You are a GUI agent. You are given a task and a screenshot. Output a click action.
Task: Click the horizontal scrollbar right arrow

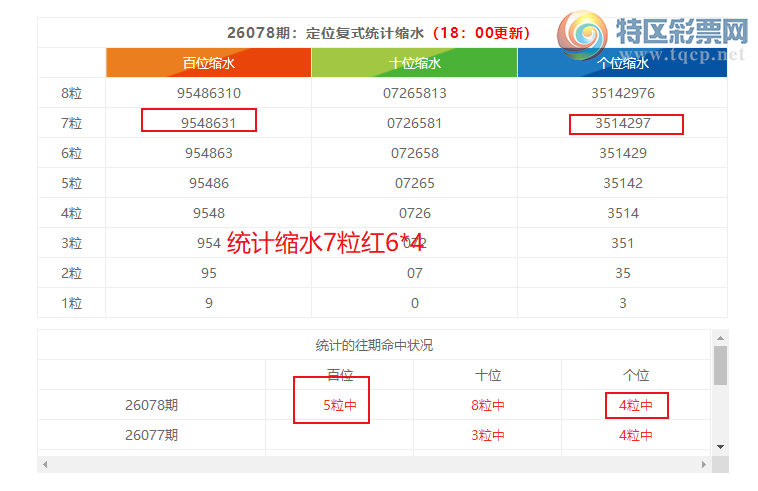[703, 464]
